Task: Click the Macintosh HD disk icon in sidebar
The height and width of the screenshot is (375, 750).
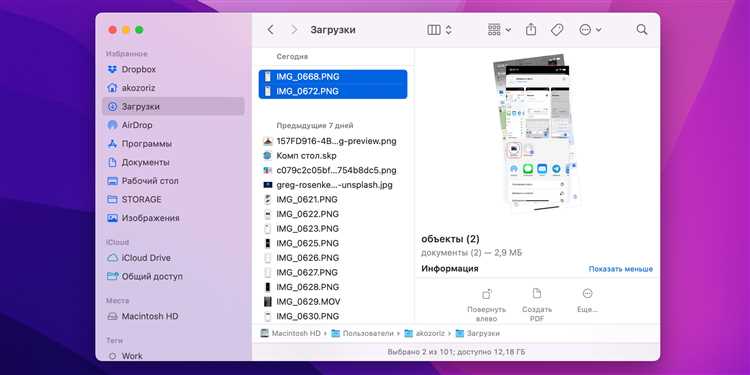Action: click(x=112, y=316)
